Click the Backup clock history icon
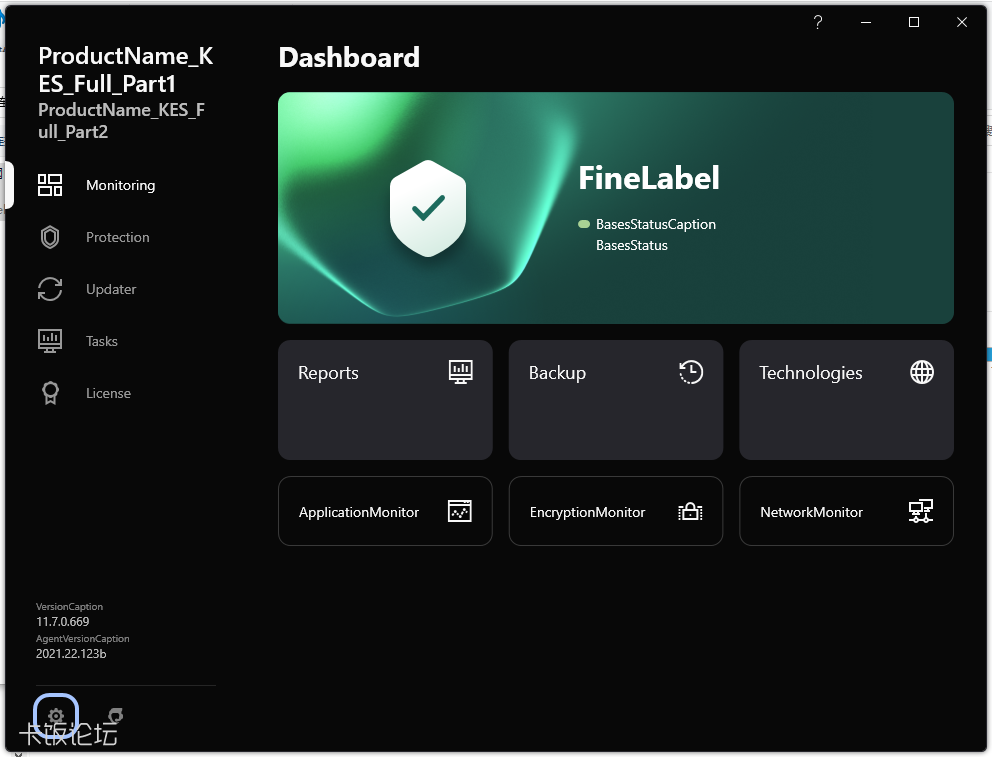The height and width of the screenshot is (757, 992). click(x=691, y=372)
